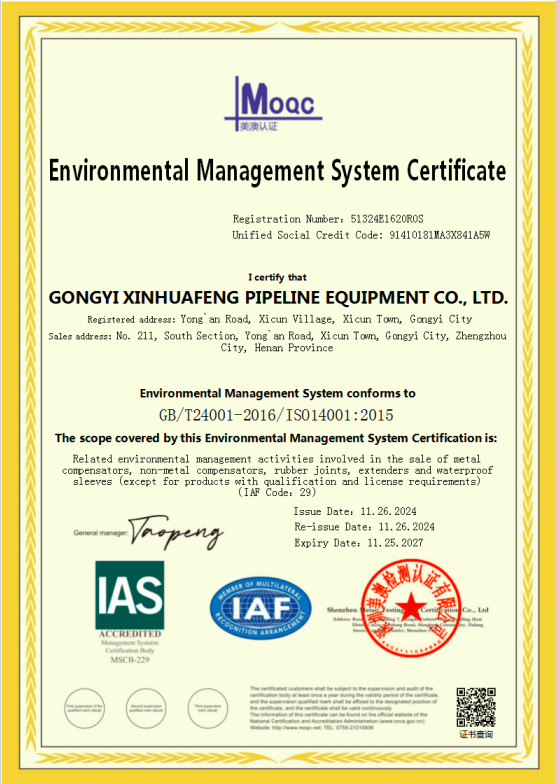Click the title 'Environmental Management System Certificate'
This screenshot has width=557, height=784.
click(x=278, y=171)
